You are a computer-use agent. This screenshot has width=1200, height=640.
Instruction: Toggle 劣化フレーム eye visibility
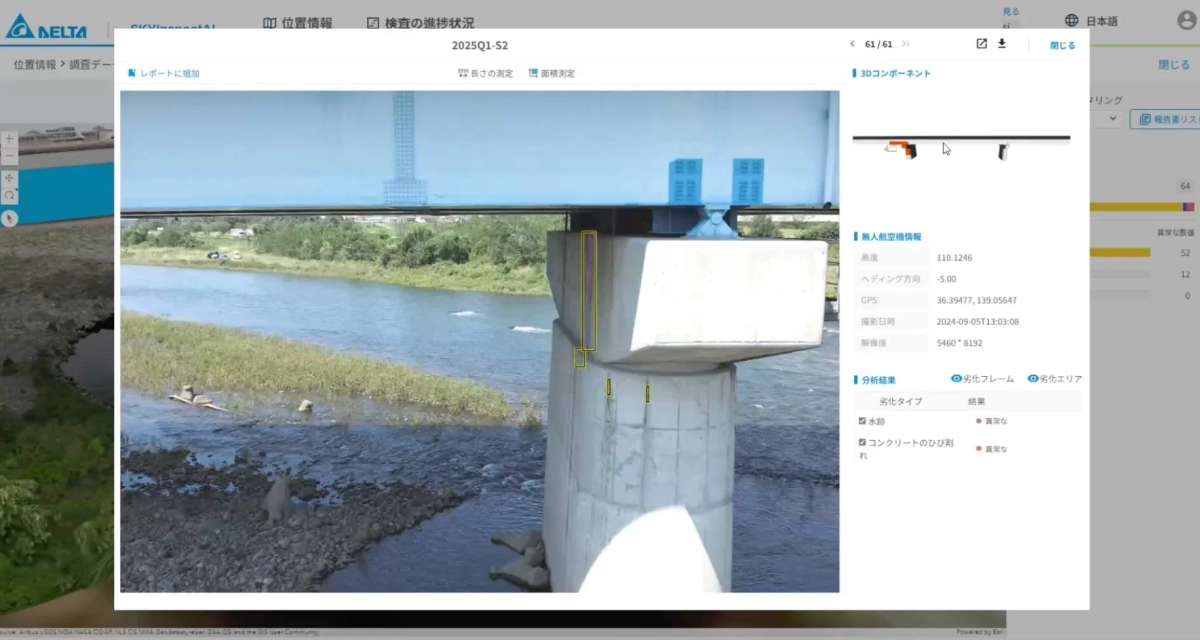pos(956,379)
